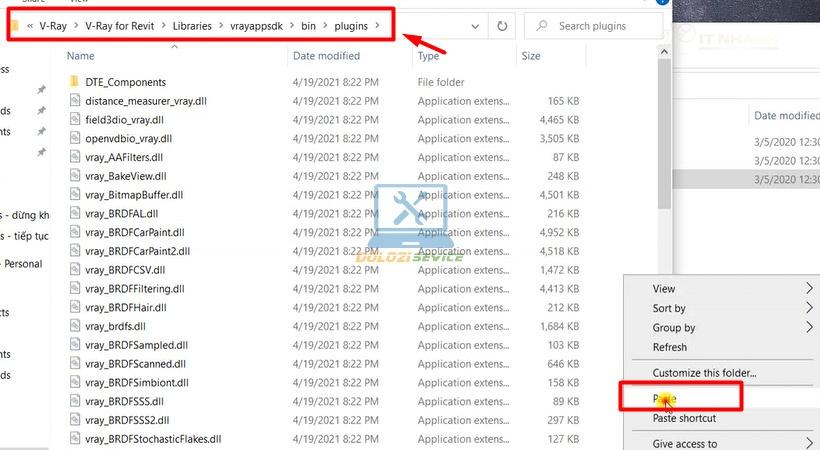Click second pin icon in navigation pane
Screen dimensions: 820x450
[41, 110]
